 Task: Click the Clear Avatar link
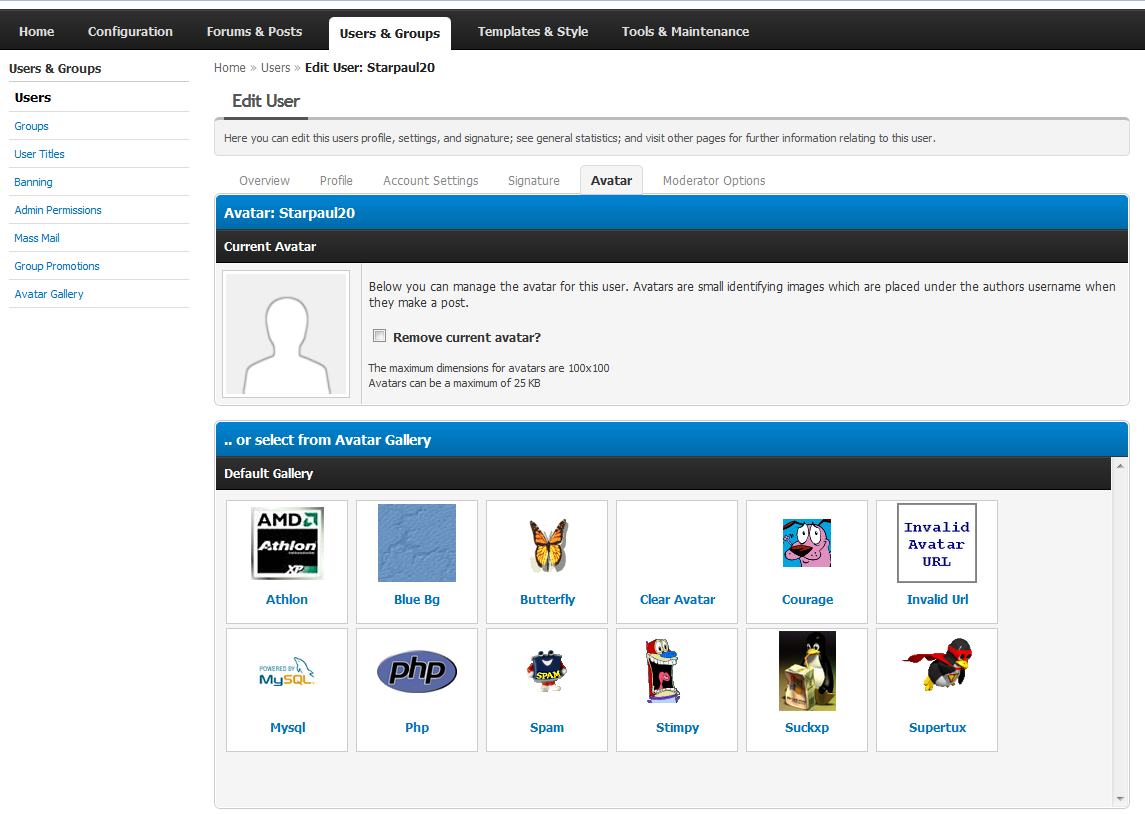click(678, 599)
